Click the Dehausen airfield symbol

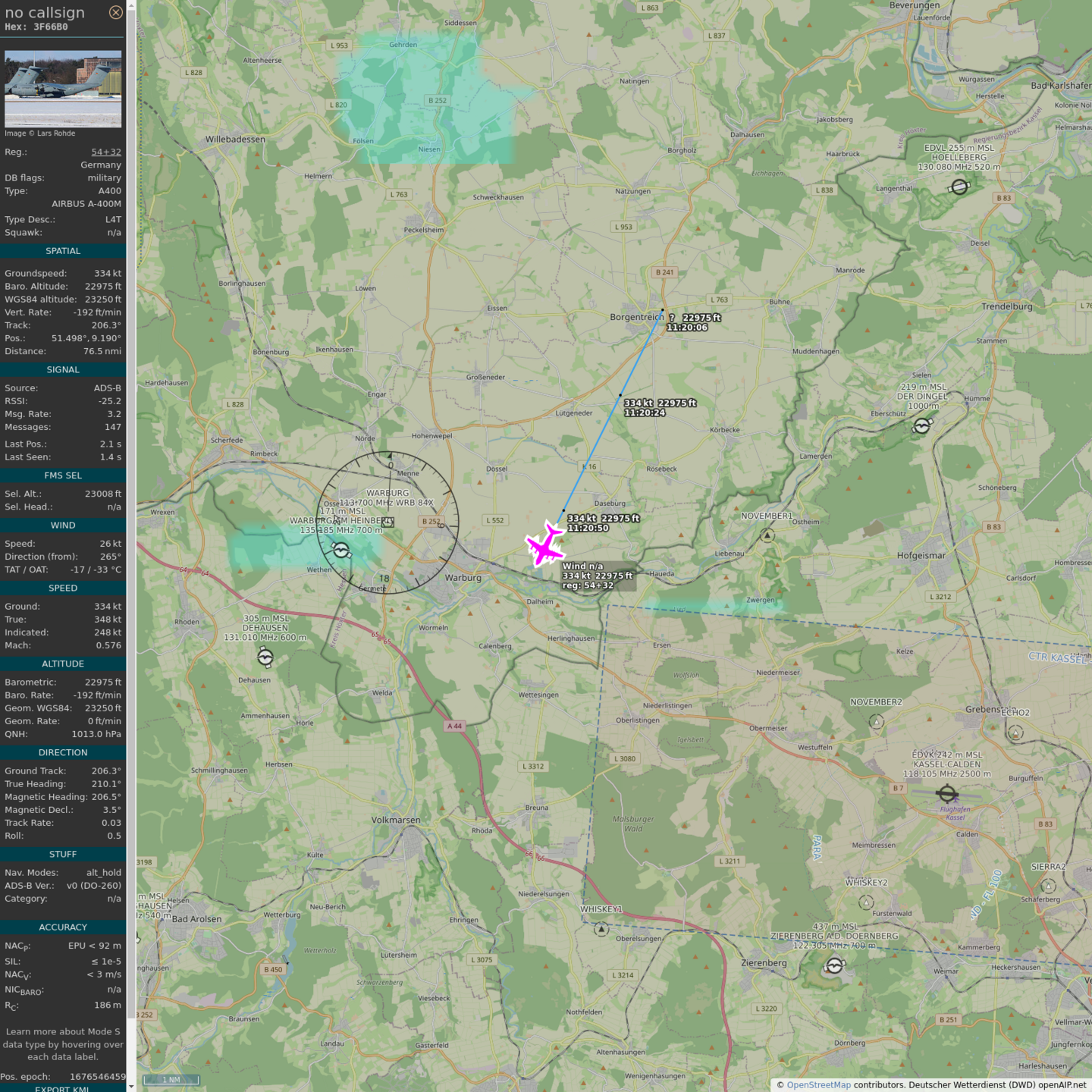coord(265,657)
